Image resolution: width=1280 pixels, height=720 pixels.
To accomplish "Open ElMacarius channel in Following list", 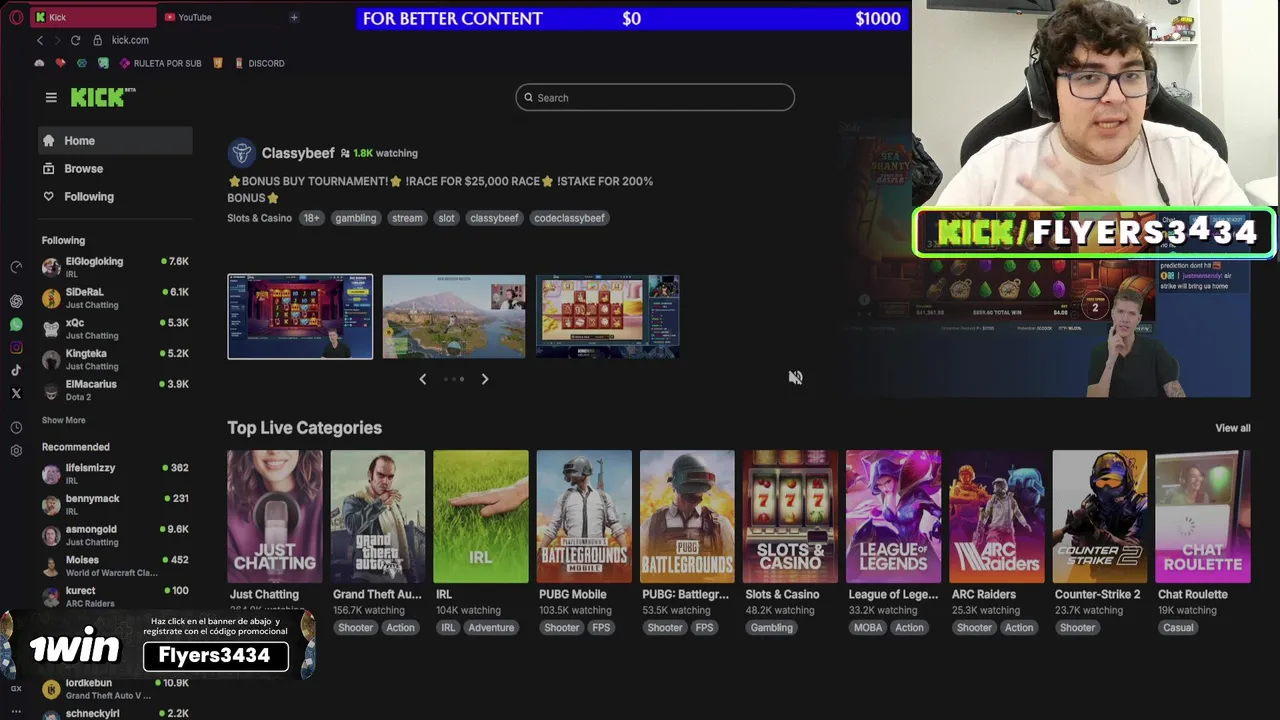I will point(115,390).
